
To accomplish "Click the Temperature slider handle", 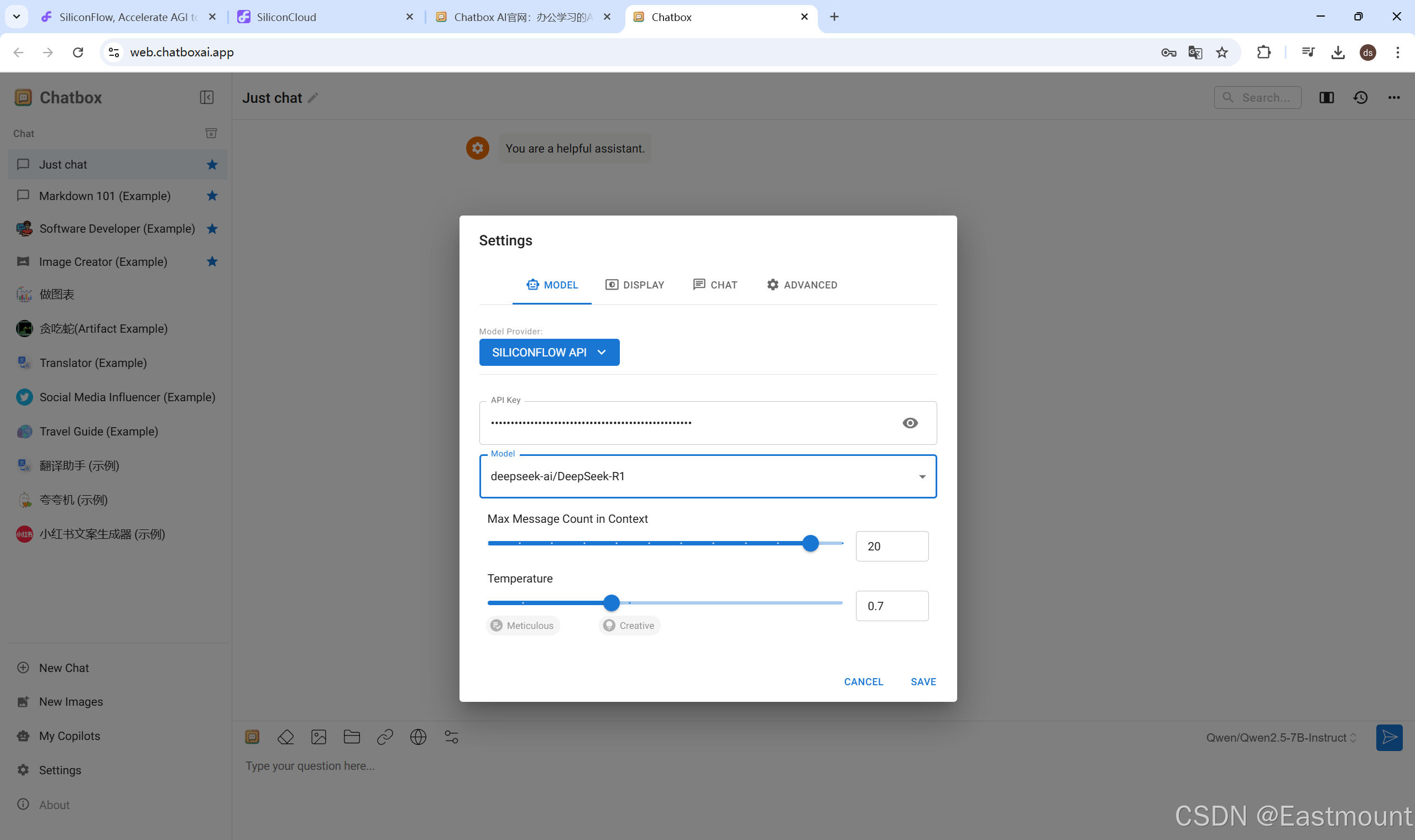I will tap(611, 603).
